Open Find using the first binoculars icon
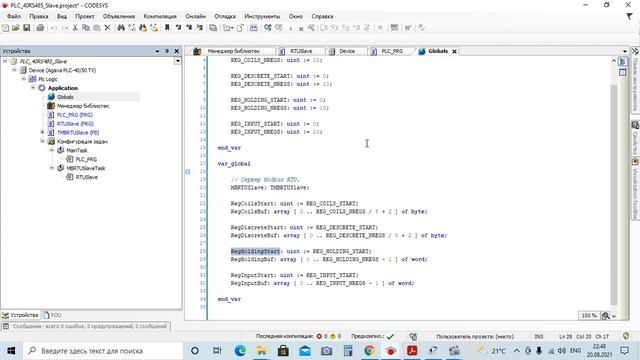 point(121,28)
